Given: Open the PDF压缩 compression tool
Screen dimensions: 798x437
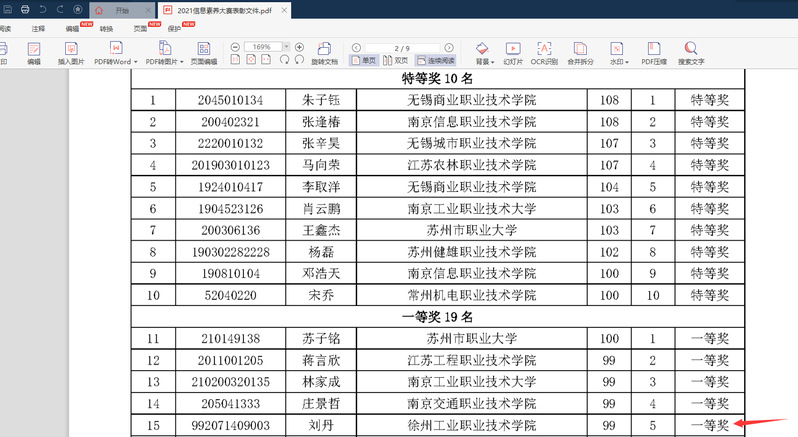Looking at the screenshot, I should coord(654,53).
